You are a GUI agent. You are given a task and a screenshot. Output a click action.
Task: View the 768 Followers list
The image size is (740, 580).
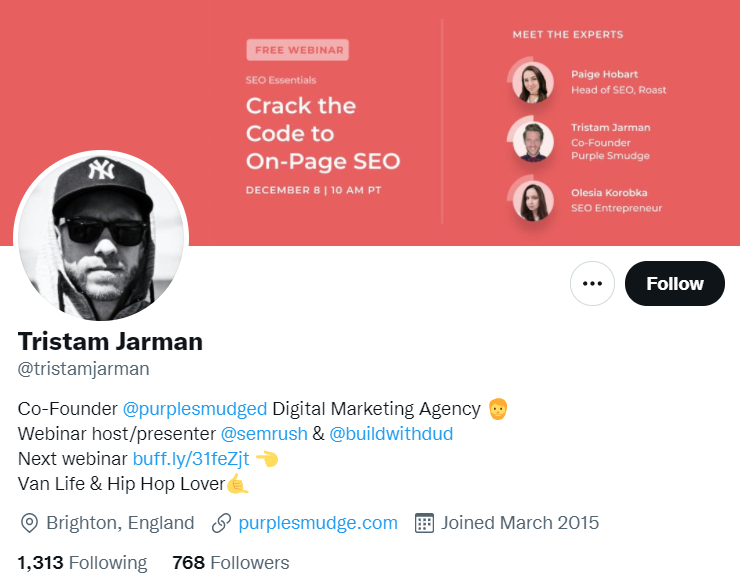tap(231, 563)
